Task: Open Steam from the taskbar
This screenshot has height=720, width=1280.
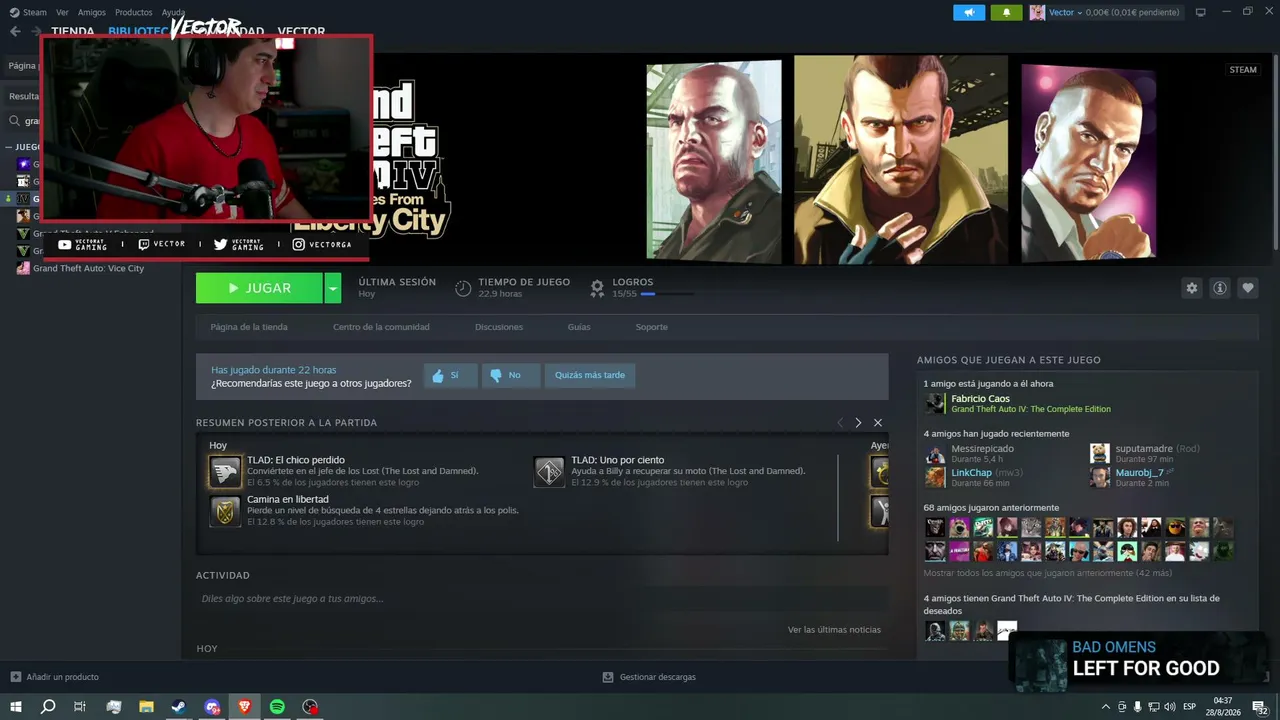Action: [178, 707]
